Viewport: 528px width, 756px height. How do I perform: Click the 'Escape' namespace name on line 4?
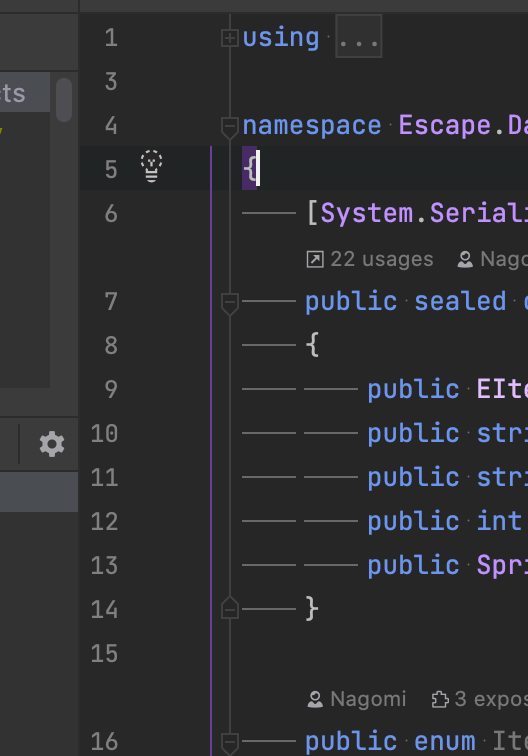click(445, 126)
